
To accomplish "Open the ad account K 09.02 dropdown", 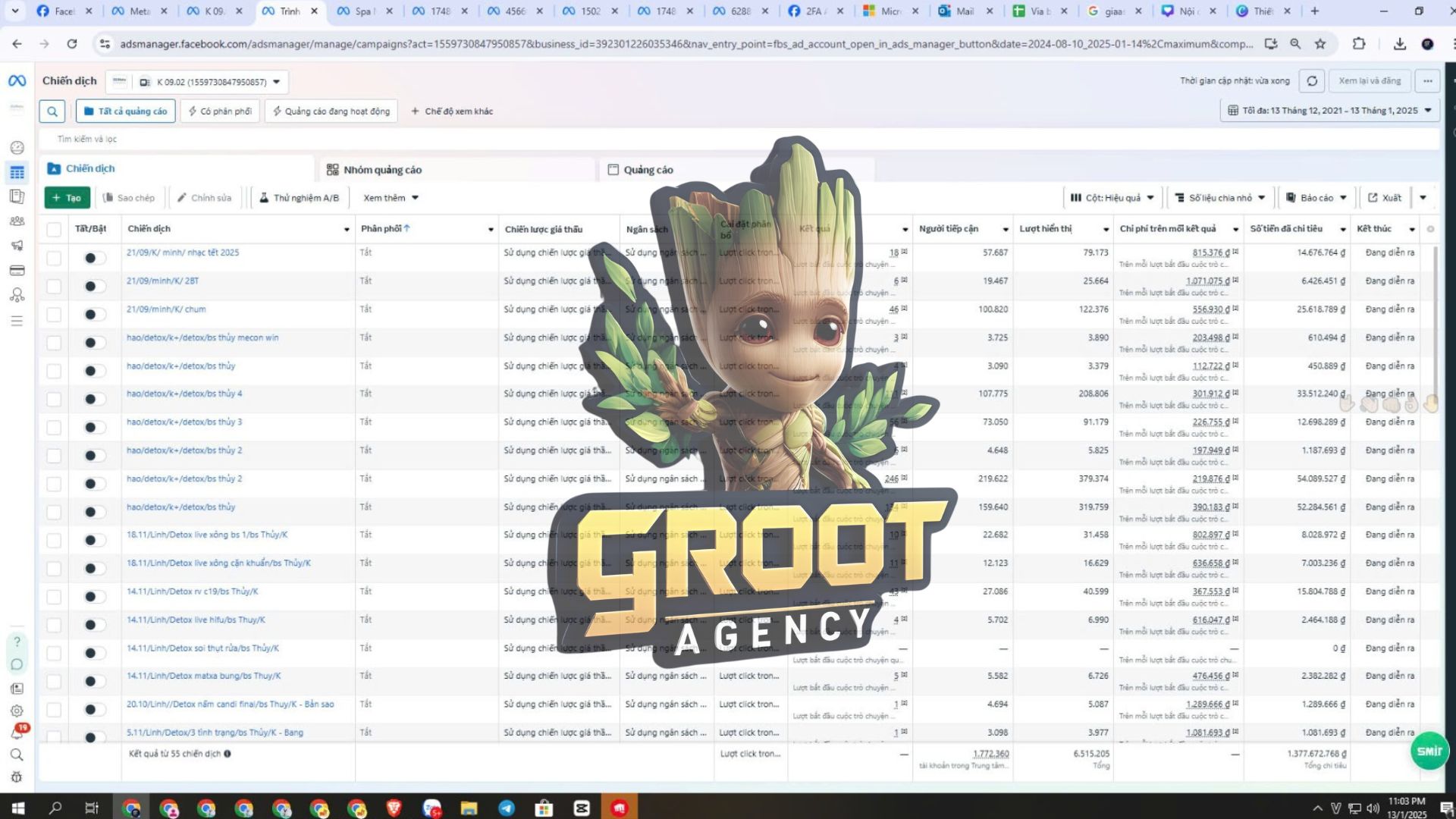I will (197, 82).
